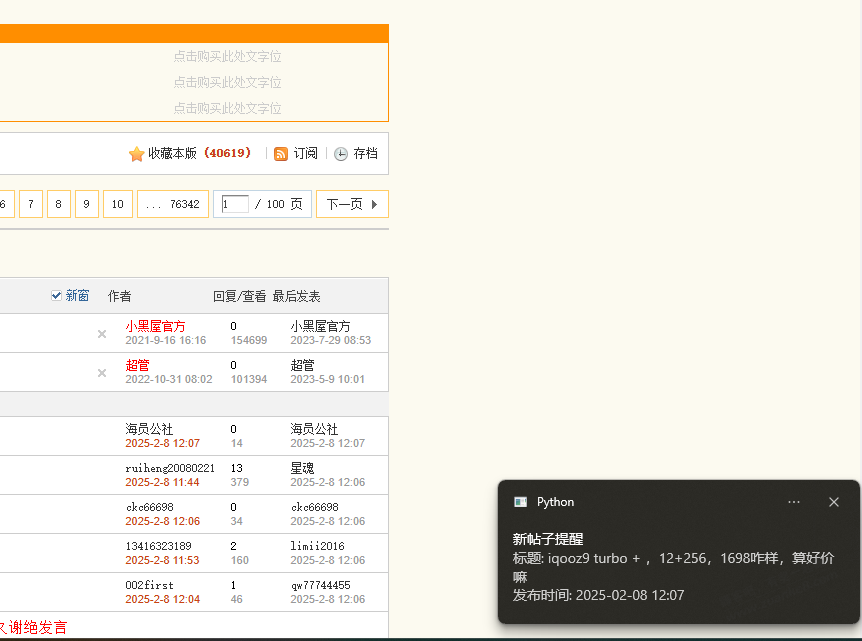Click 下一页 next page button
Screen dimensions: 862x641
pos(352,204)
